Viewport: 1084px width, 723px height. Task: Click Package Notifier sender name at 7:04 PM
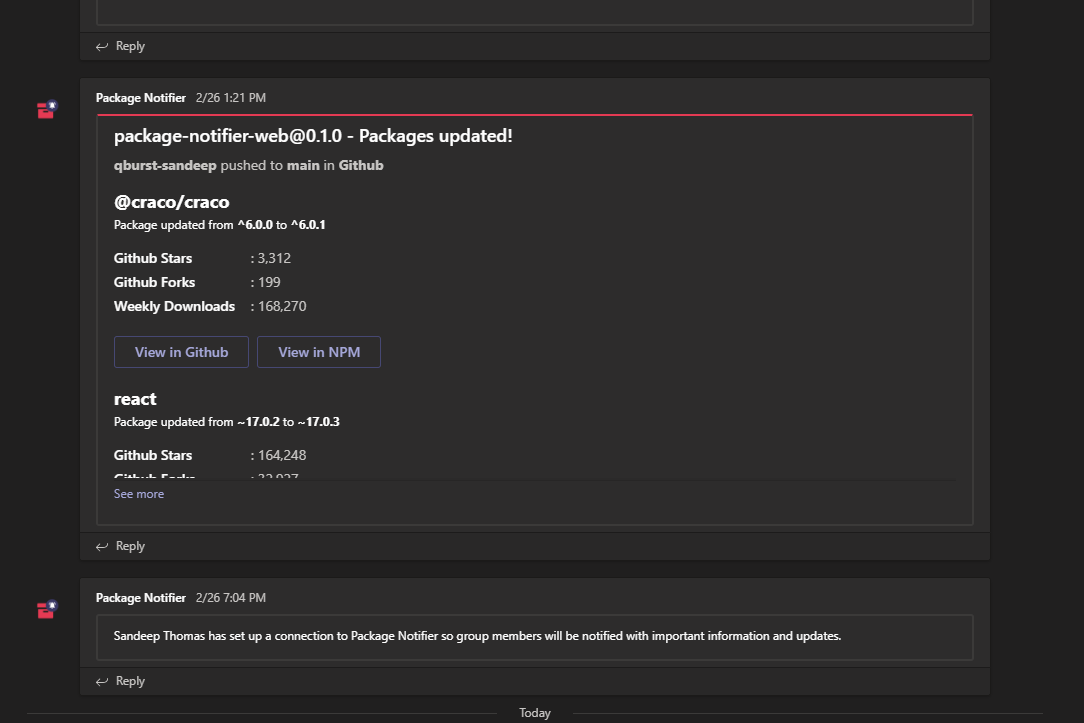[x=140, y=597]
